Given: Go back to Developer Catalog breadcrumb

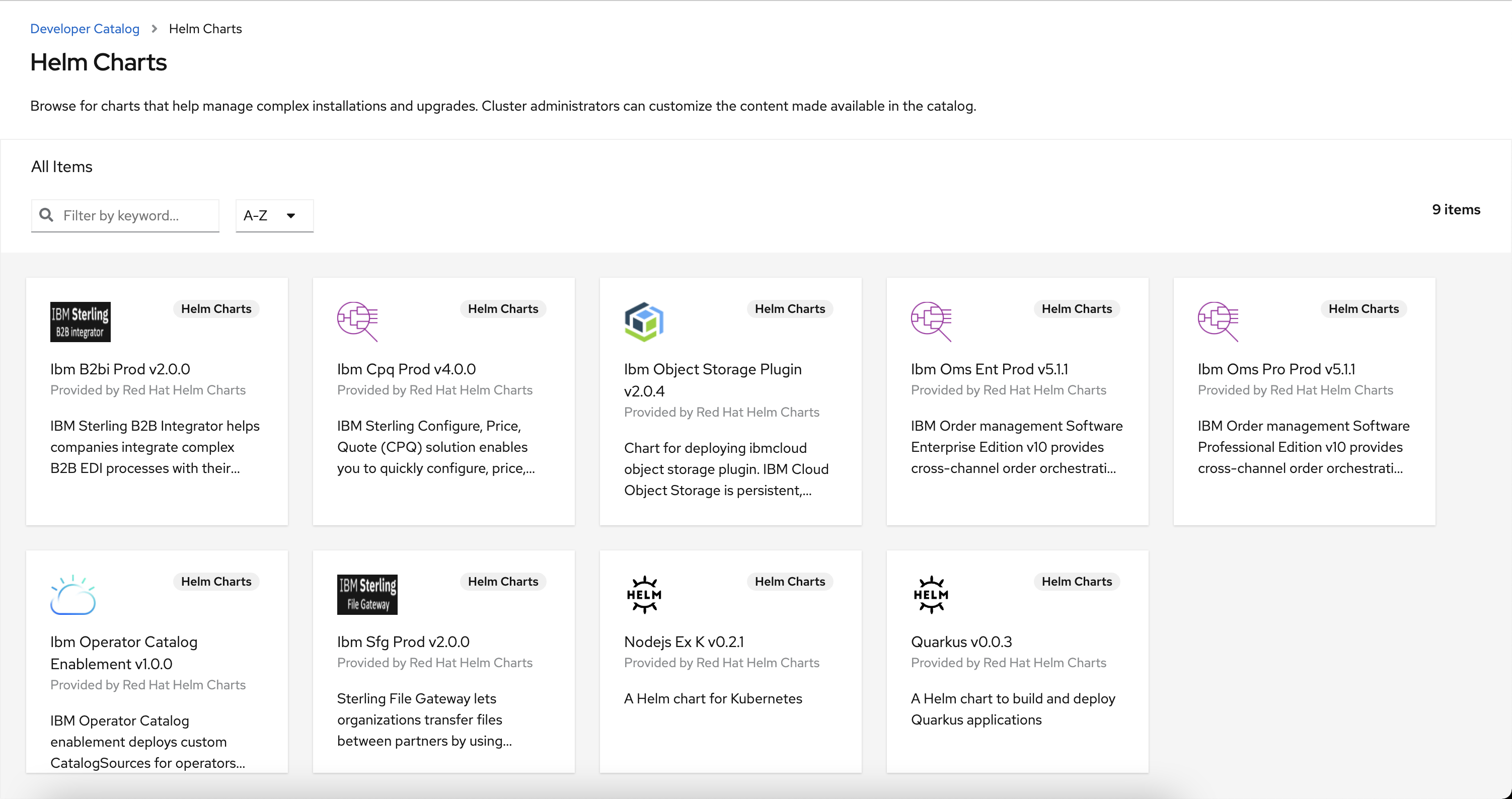Looking at the screenshot, I should point(85,29).
